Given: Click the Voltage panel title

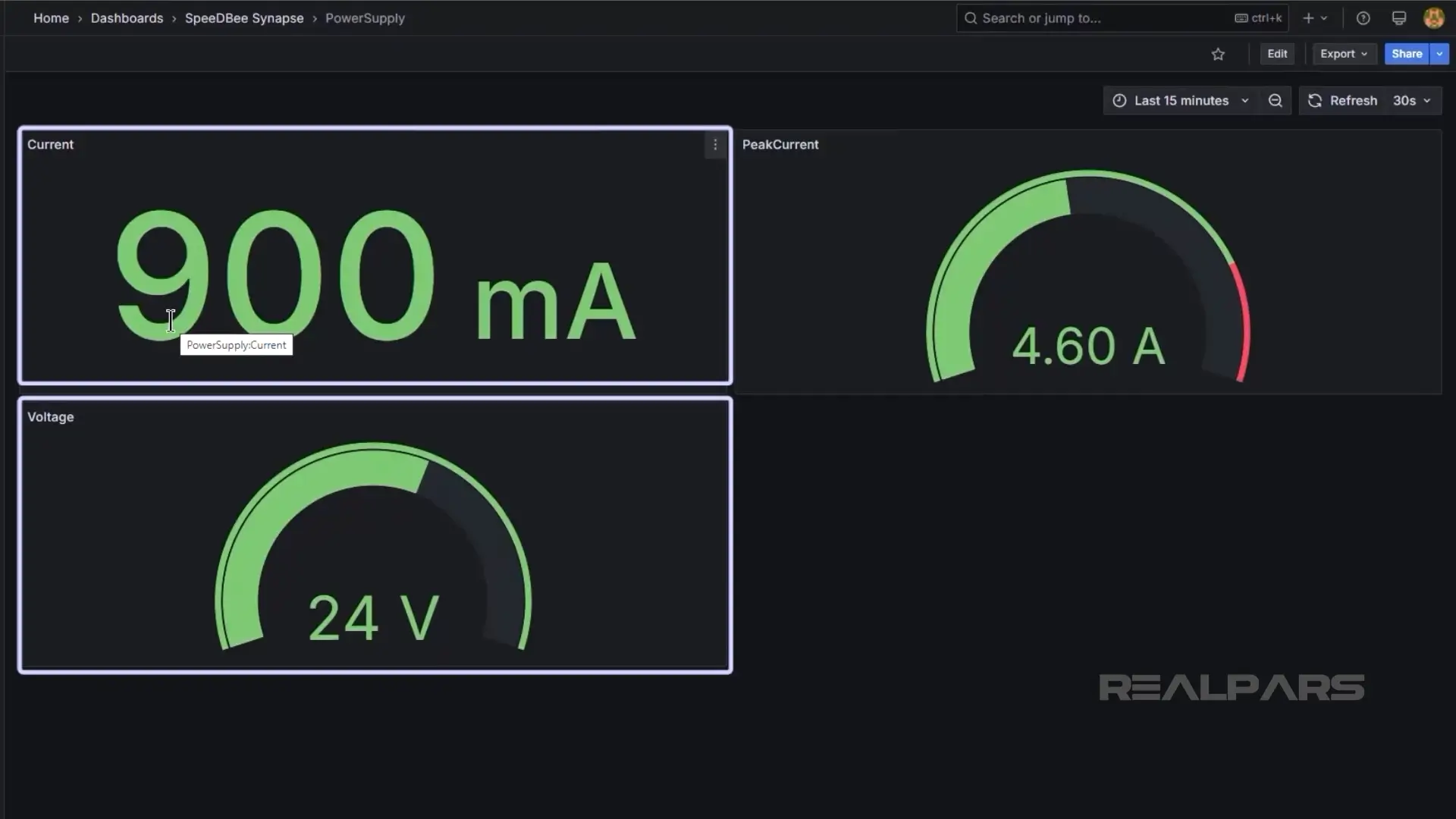Looking at the screenshot, I should pyautogui.click(x=50, y=417).
